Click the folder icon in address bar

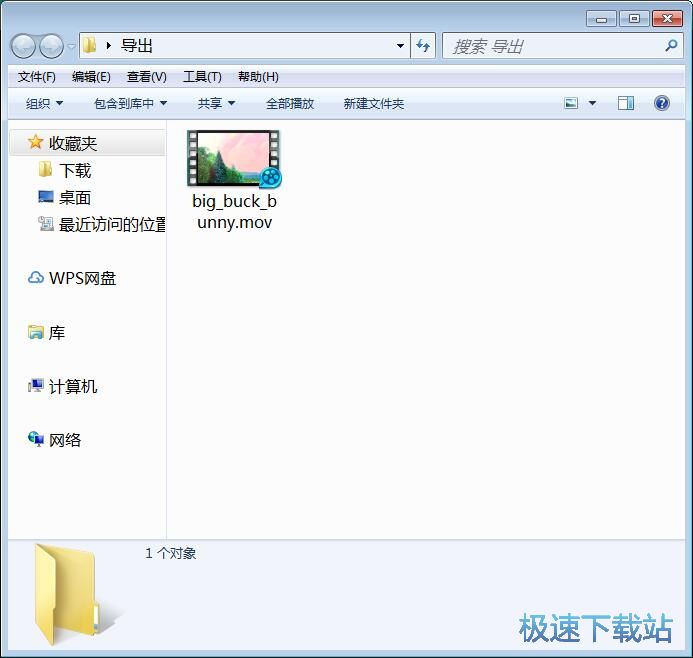90,45
